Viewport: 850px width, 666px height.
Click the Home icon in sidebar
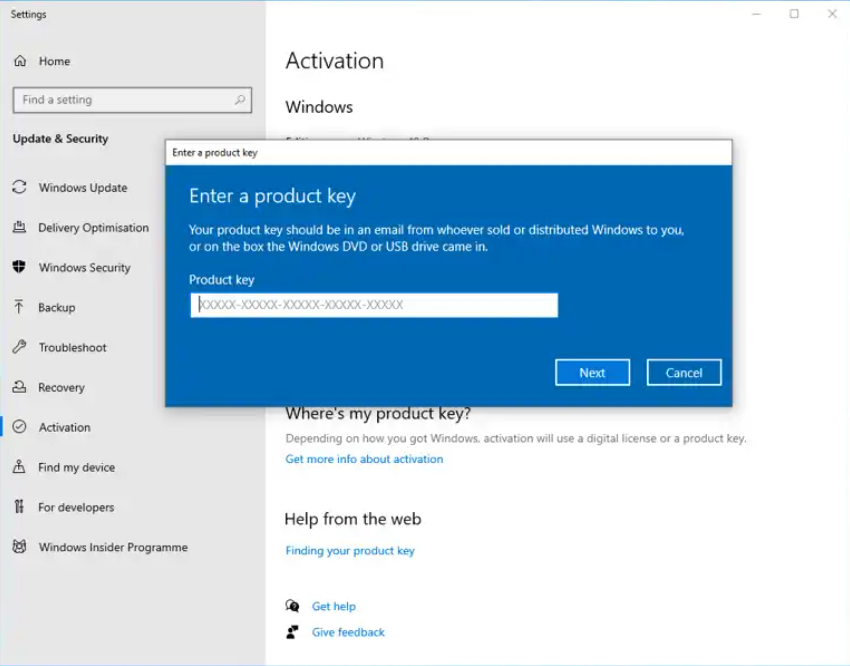coord(20,61)
